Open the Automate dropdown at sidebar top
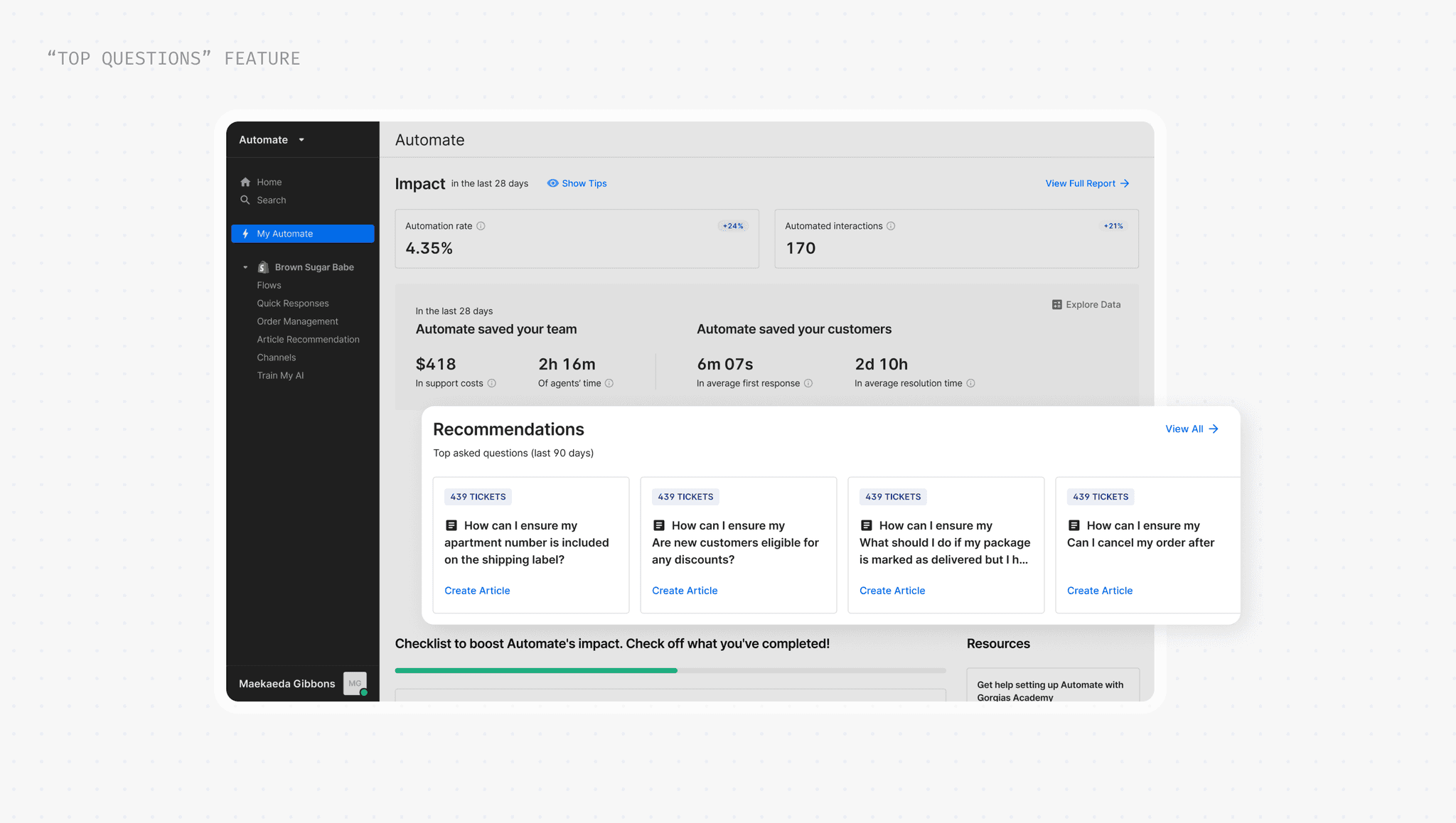This screenshot has height=823, width=1456. coord(301,140)
